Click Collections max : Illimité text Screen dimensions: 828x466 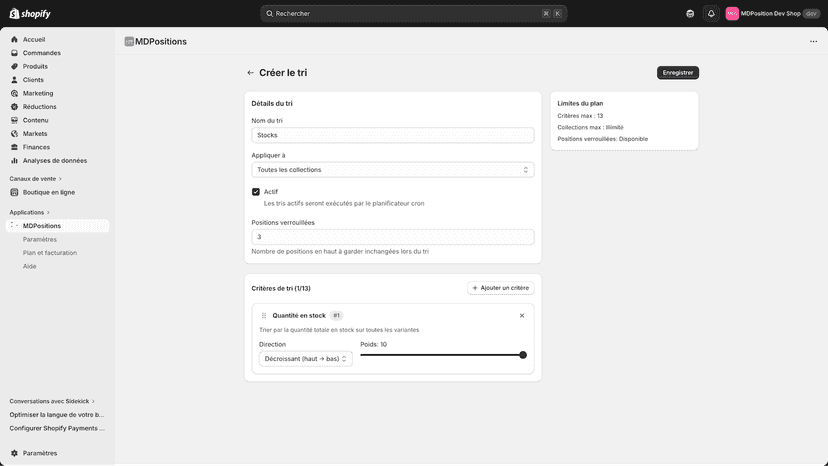[590, 127]
